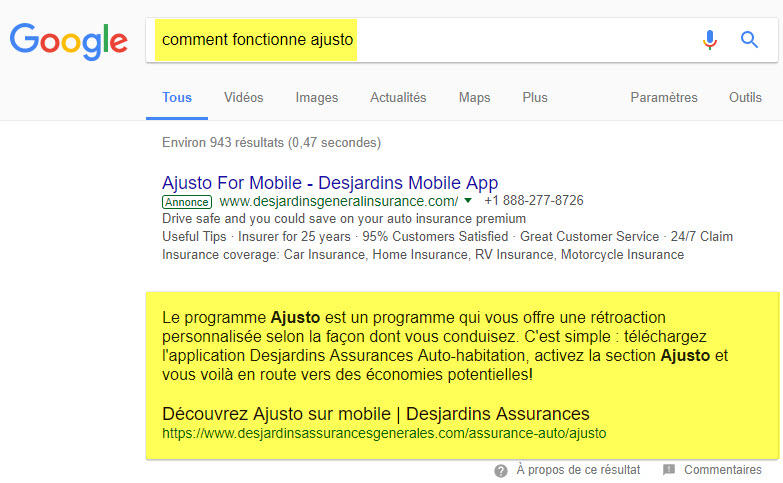
Task: Click the Google logo
Action: coord(69,41)
